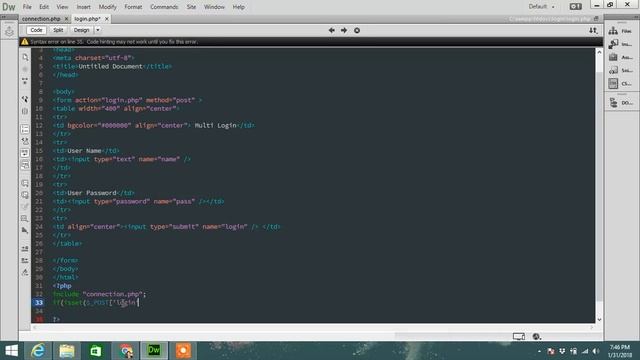
Task: Launch Internet Explorer from the taskbar
Action: 38,351
